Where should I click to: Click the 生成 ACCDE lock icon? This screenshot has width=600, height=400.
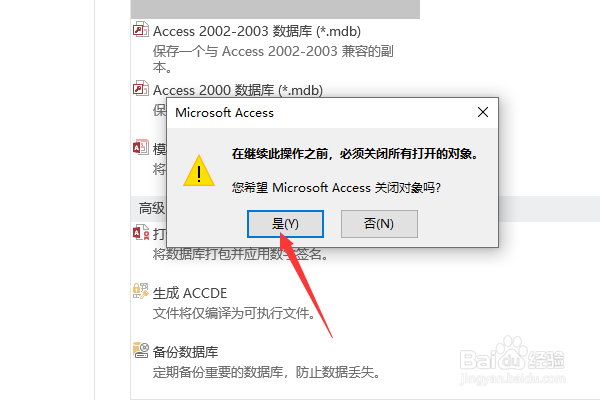[x=140, y=291]
